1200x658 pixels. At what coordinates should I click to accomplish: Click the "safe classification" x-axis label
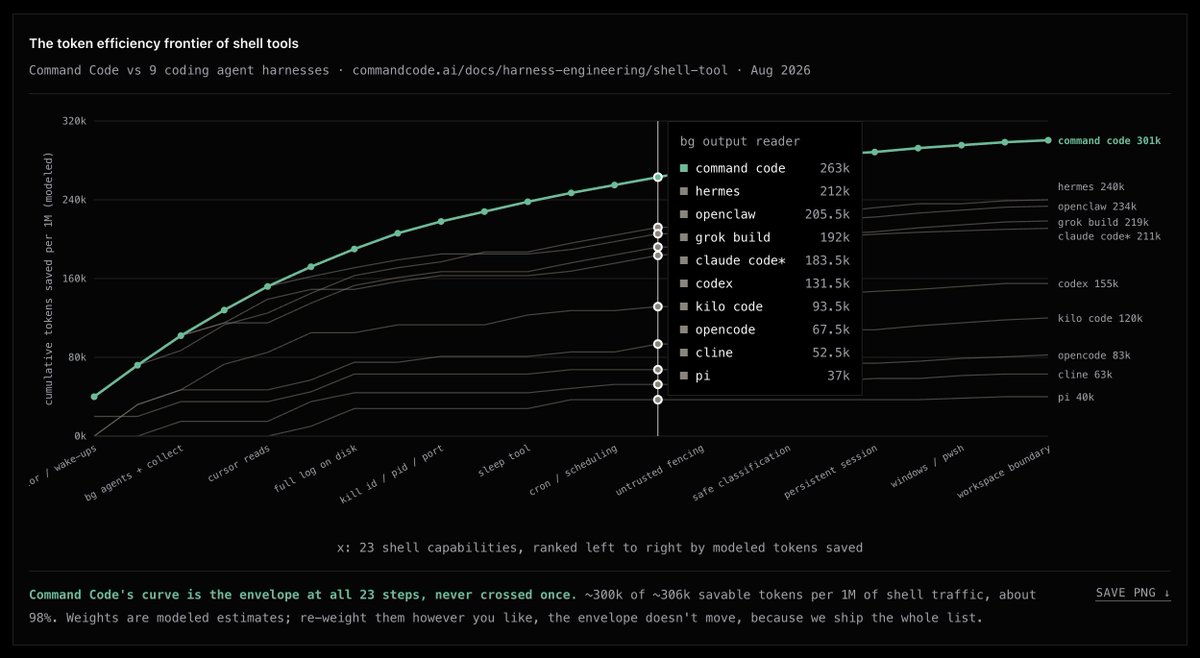(x=742, y=474)
